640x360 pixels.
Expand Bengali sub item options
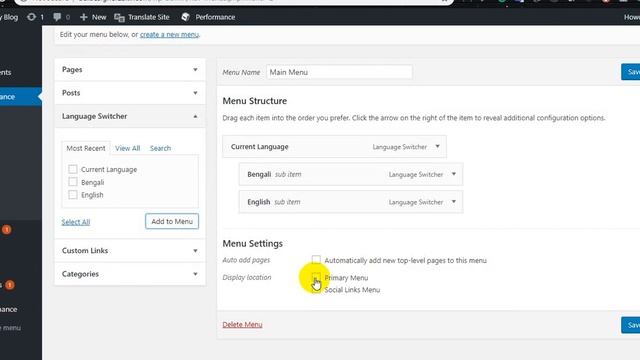[x=453, y=174]
